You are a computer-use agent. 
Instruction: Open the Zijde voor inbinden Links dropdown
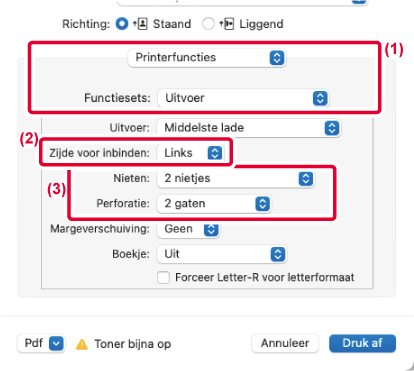(190, 153)
